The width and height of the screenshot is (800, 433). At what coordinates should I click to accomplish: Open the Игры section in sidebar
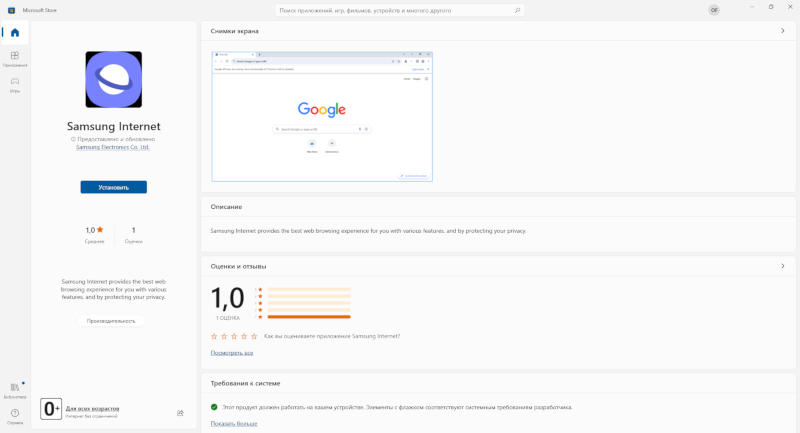pos(14,84)
